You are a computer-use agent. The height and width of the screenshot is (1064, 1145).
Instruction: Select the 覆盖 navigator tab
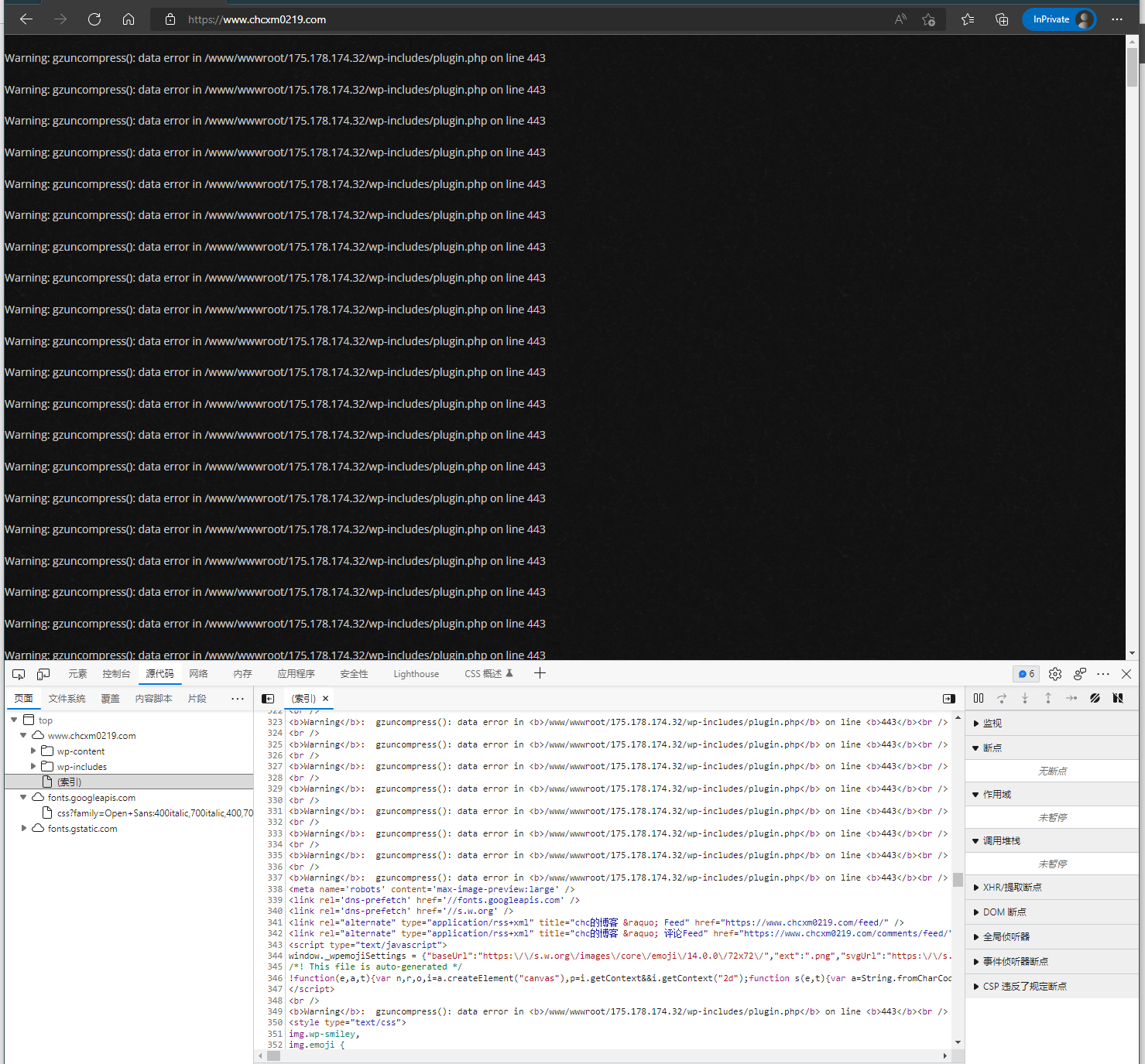(x=110, y=699)
